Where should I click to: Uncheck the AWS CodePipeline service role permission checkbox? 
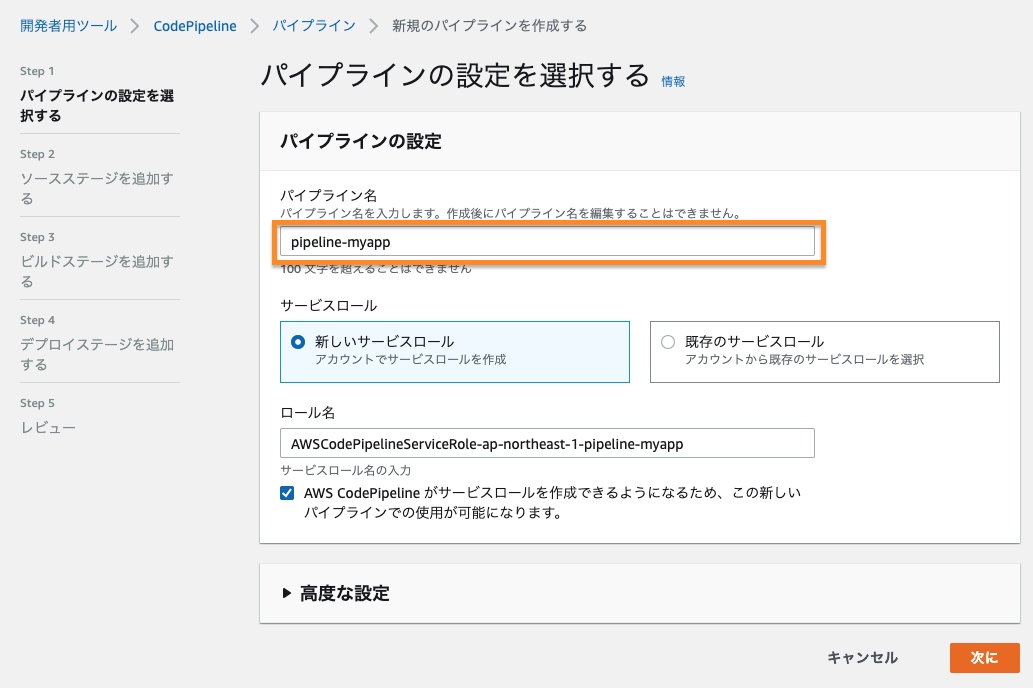coord(288,493)
